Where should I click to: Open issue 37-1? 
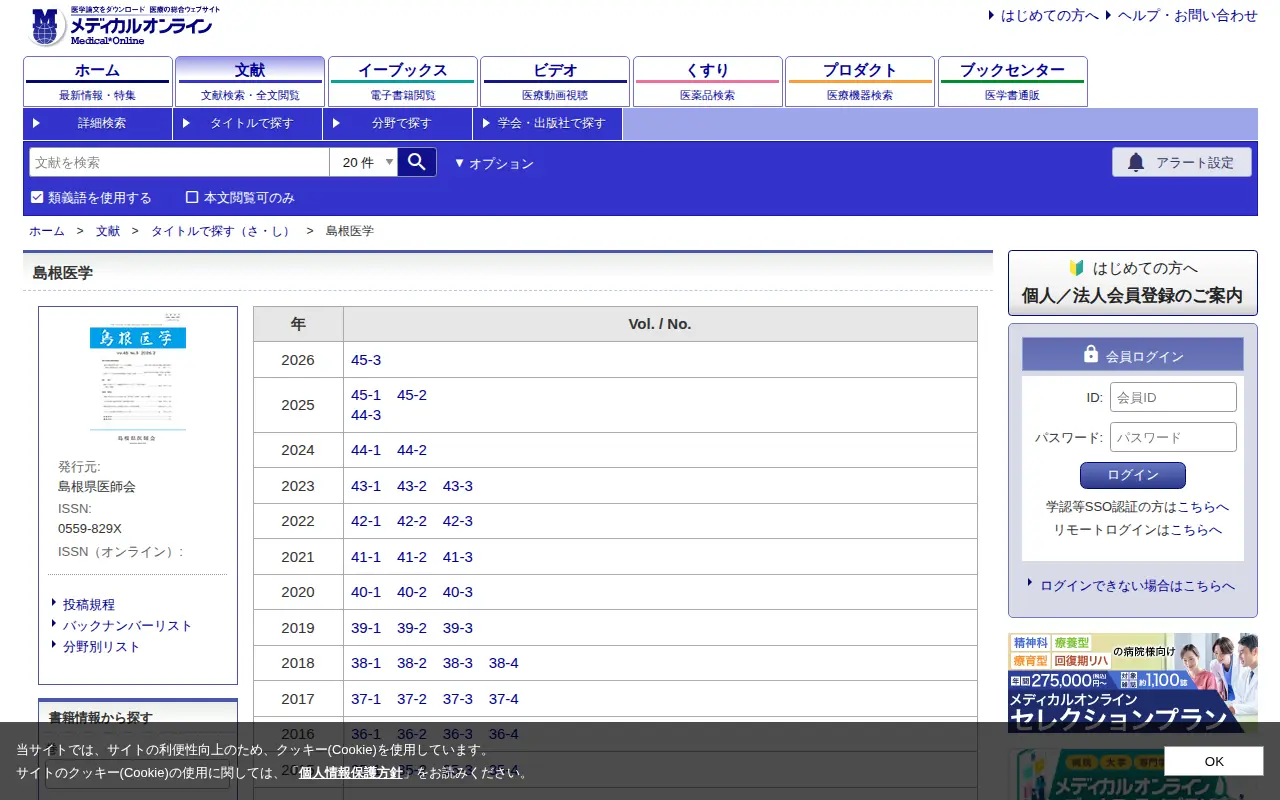[366, 699]
